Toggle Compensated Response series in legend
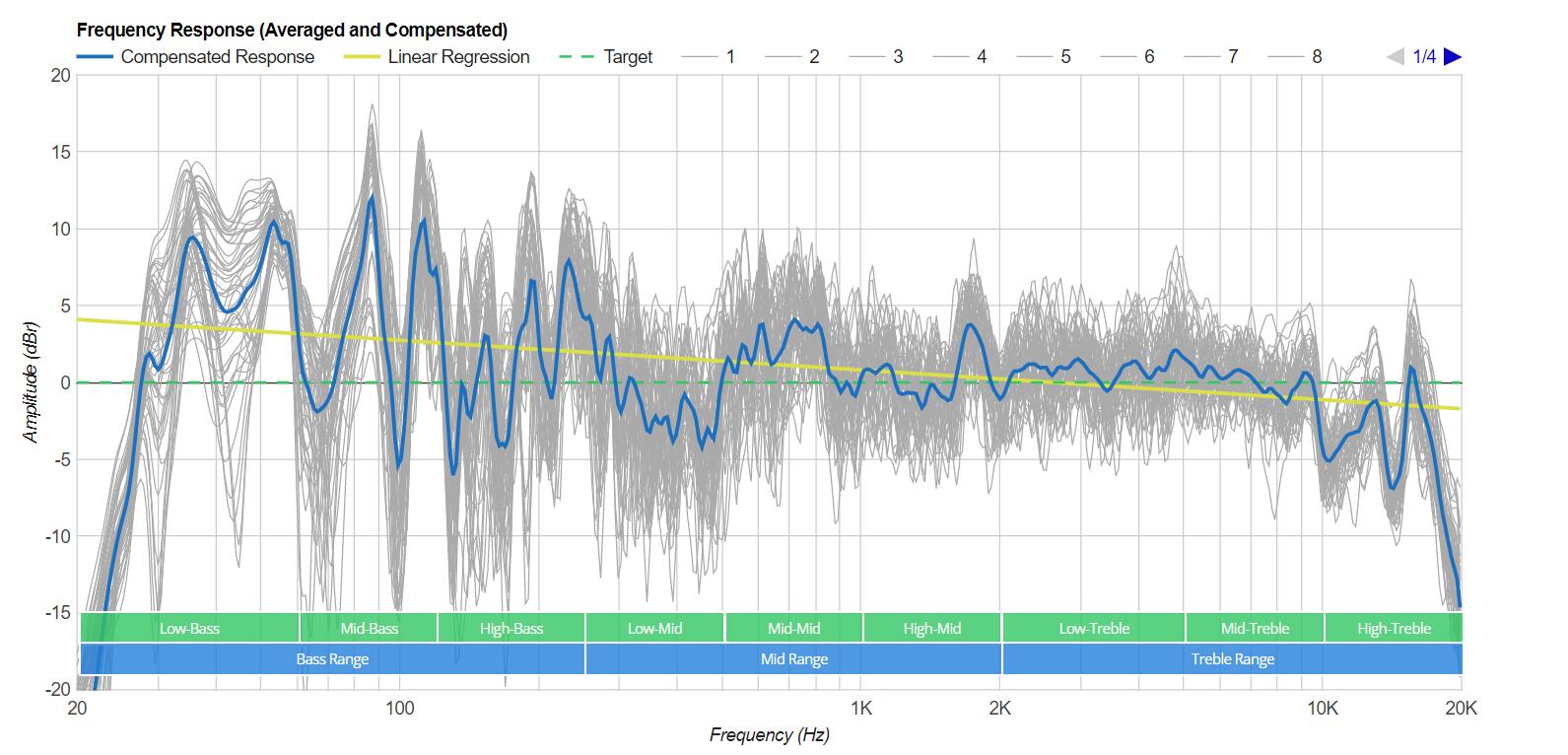1568x755 pixels. tap(195, 57)
